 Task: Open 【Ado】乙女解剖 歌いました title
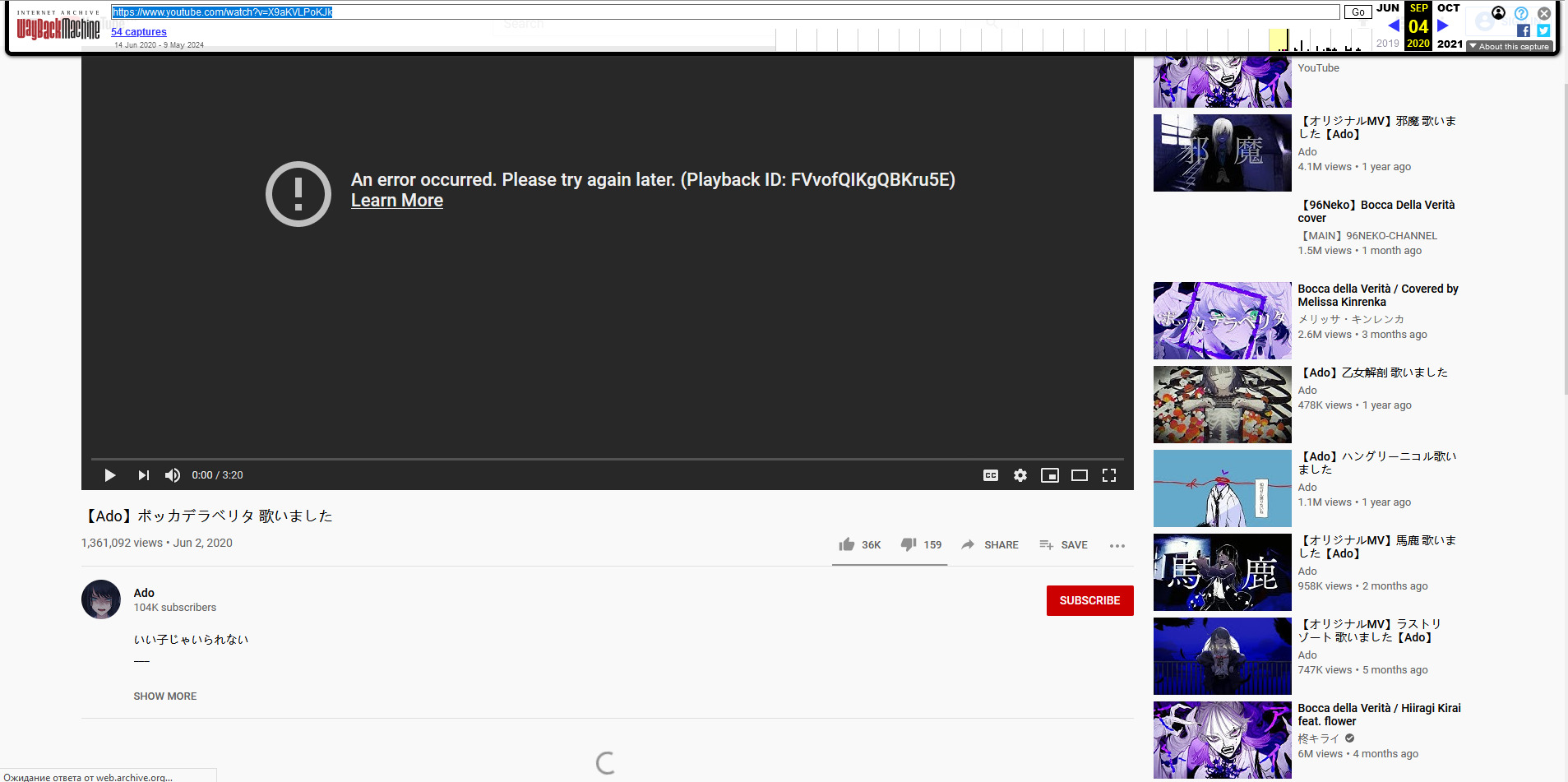click(x=1373, y=372)
